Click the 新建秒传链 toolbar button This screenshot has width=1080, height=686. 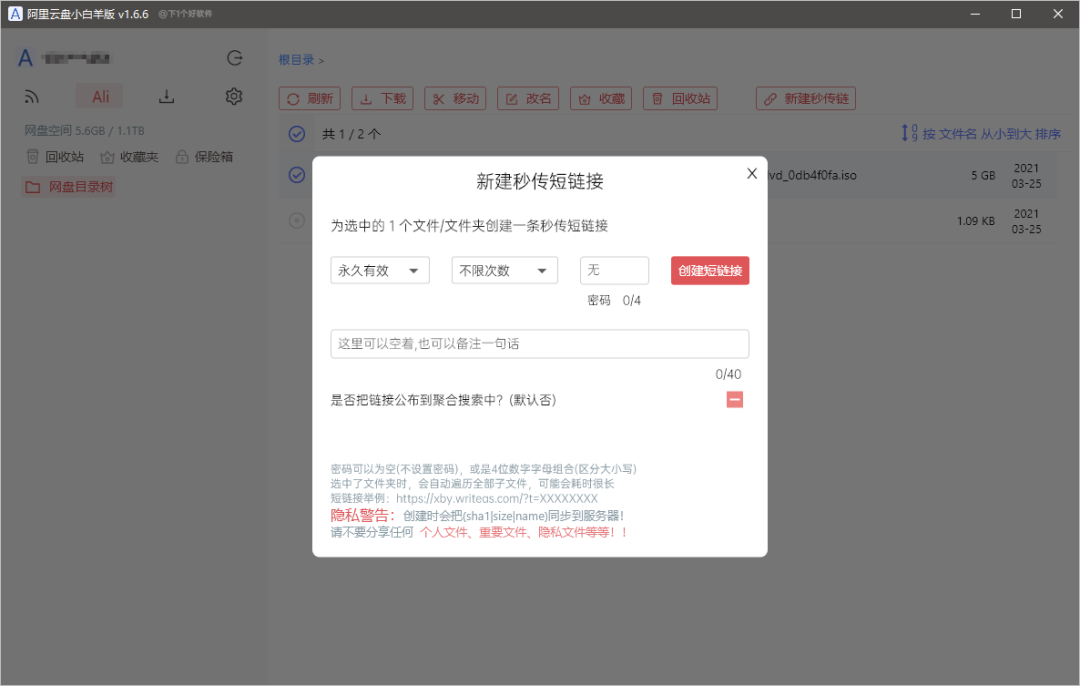pyautogui.click(x=806, y=99)
